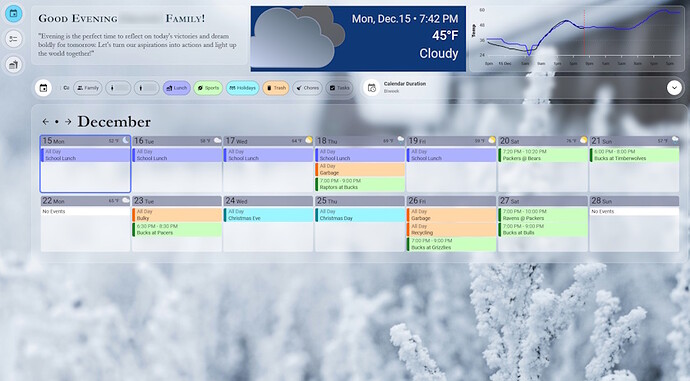Click the No Events label on Monday the 22nd
This screenshot has height=381, width=690.
click(x=54, y=212)
